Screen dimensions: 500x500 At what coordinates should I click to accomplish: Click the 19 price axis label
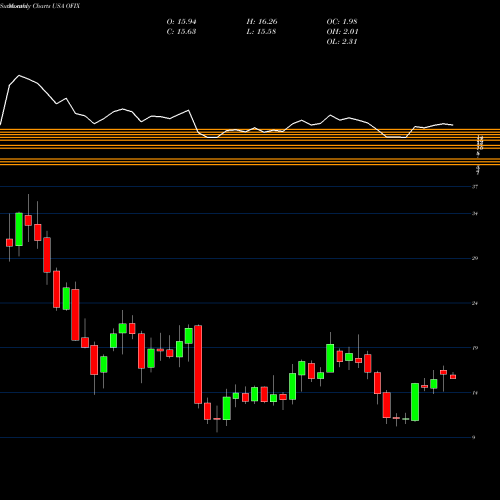[475, 348]
